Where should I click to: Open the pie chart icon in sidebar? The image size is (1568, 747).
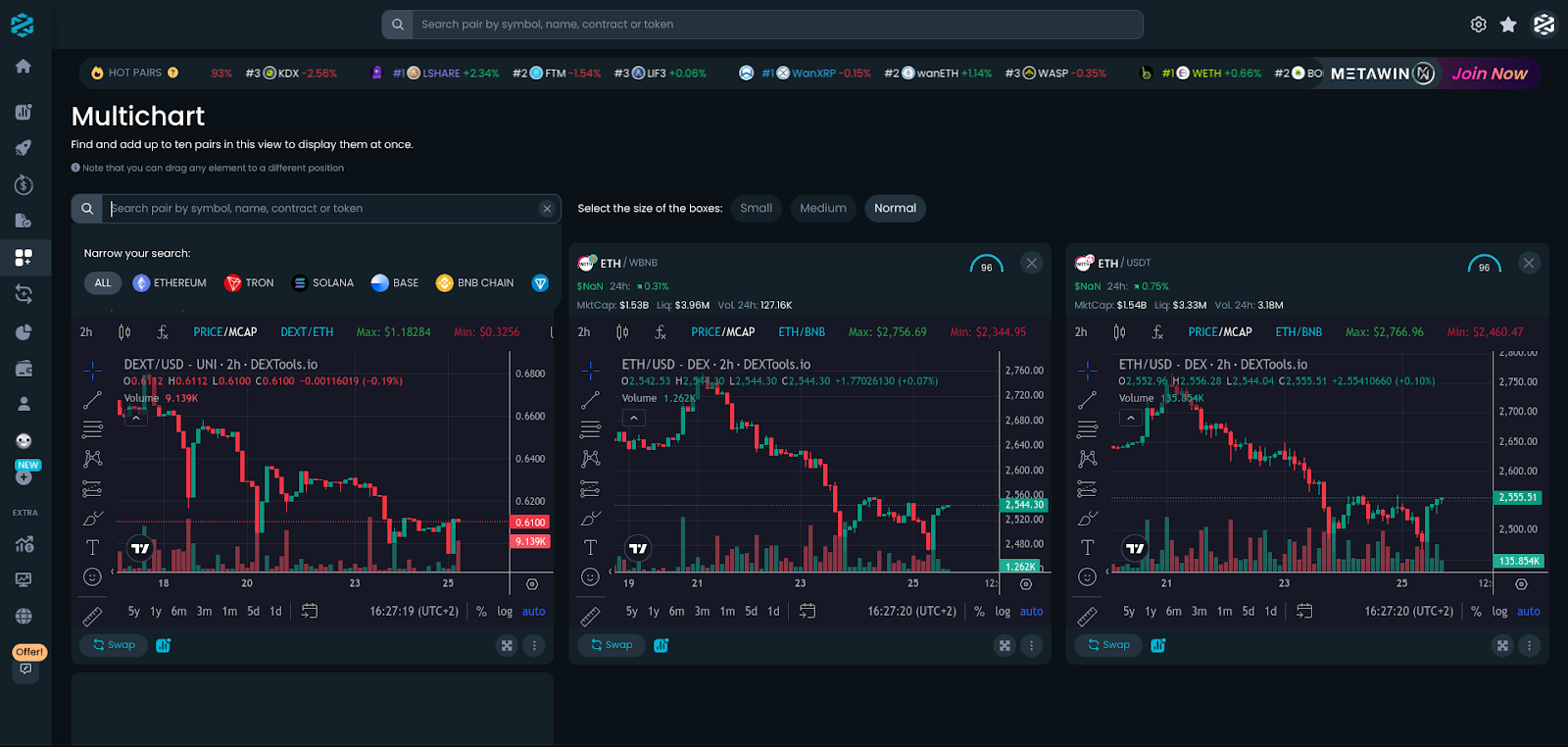point(24,331)
